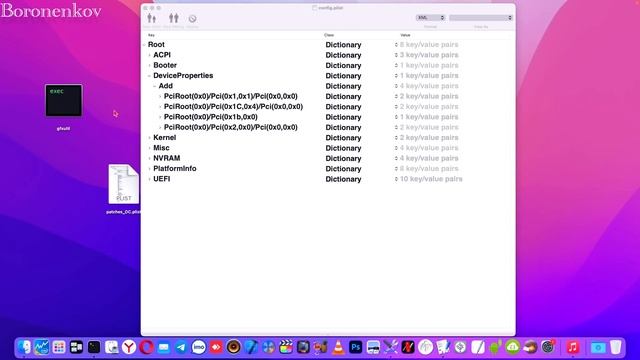The height and width of the screenshot is (360, 640).
Task: Open Mail from the dock
Action: pos(164,347)
